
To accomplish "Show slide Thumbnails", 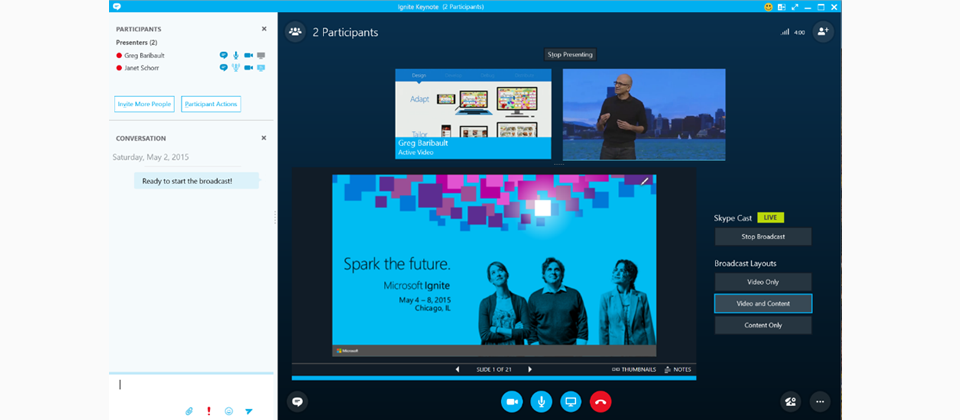I will pos(634,369).
